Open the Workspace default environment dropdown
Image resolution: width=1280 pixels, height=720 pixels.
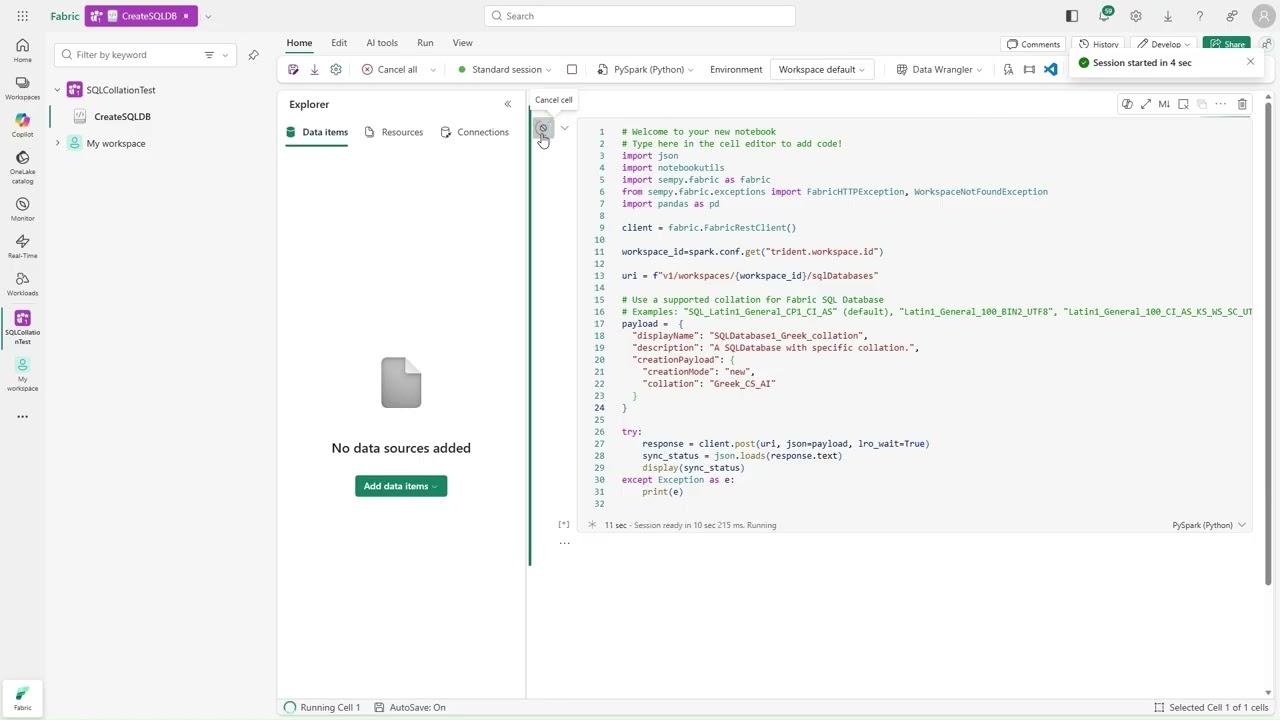coord(822,69)
